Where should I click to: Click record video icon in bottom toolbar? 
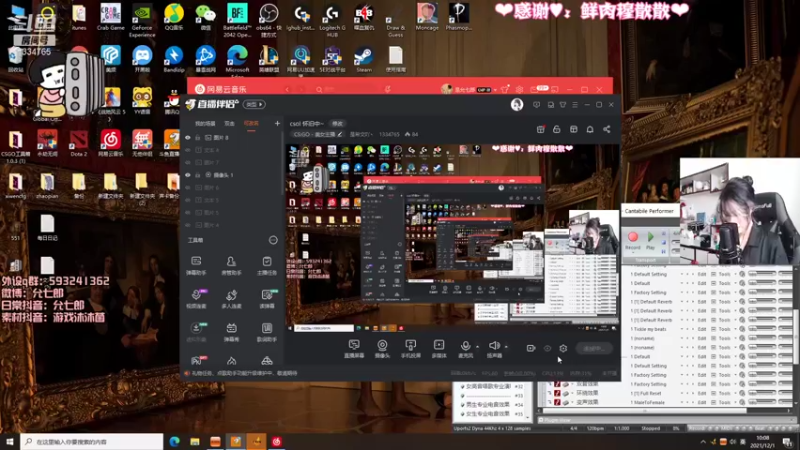tap(531, 348)
